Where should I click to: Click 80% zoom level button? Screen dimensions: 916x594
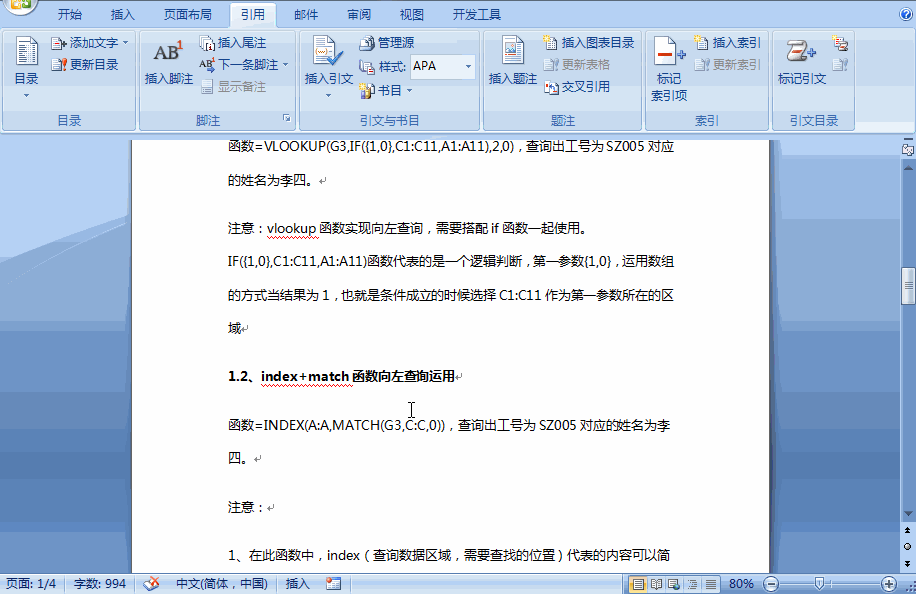[741, 583]
